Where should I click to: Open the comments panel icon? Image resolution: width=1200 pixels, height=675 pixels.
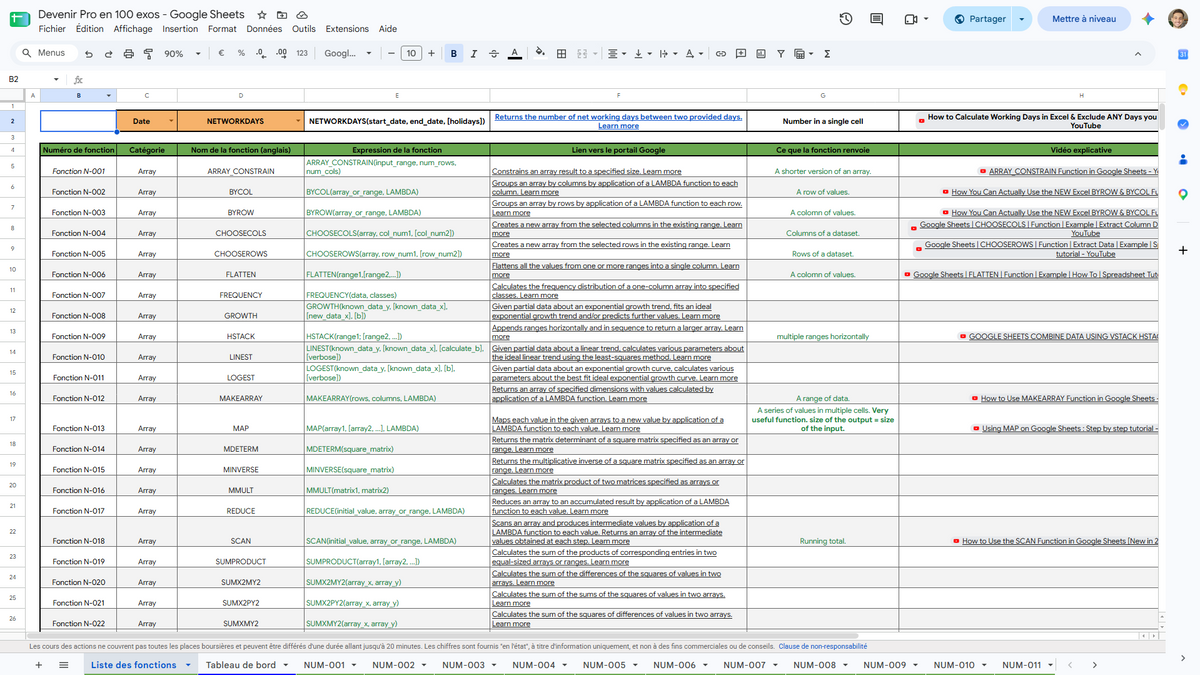(877, 19)
